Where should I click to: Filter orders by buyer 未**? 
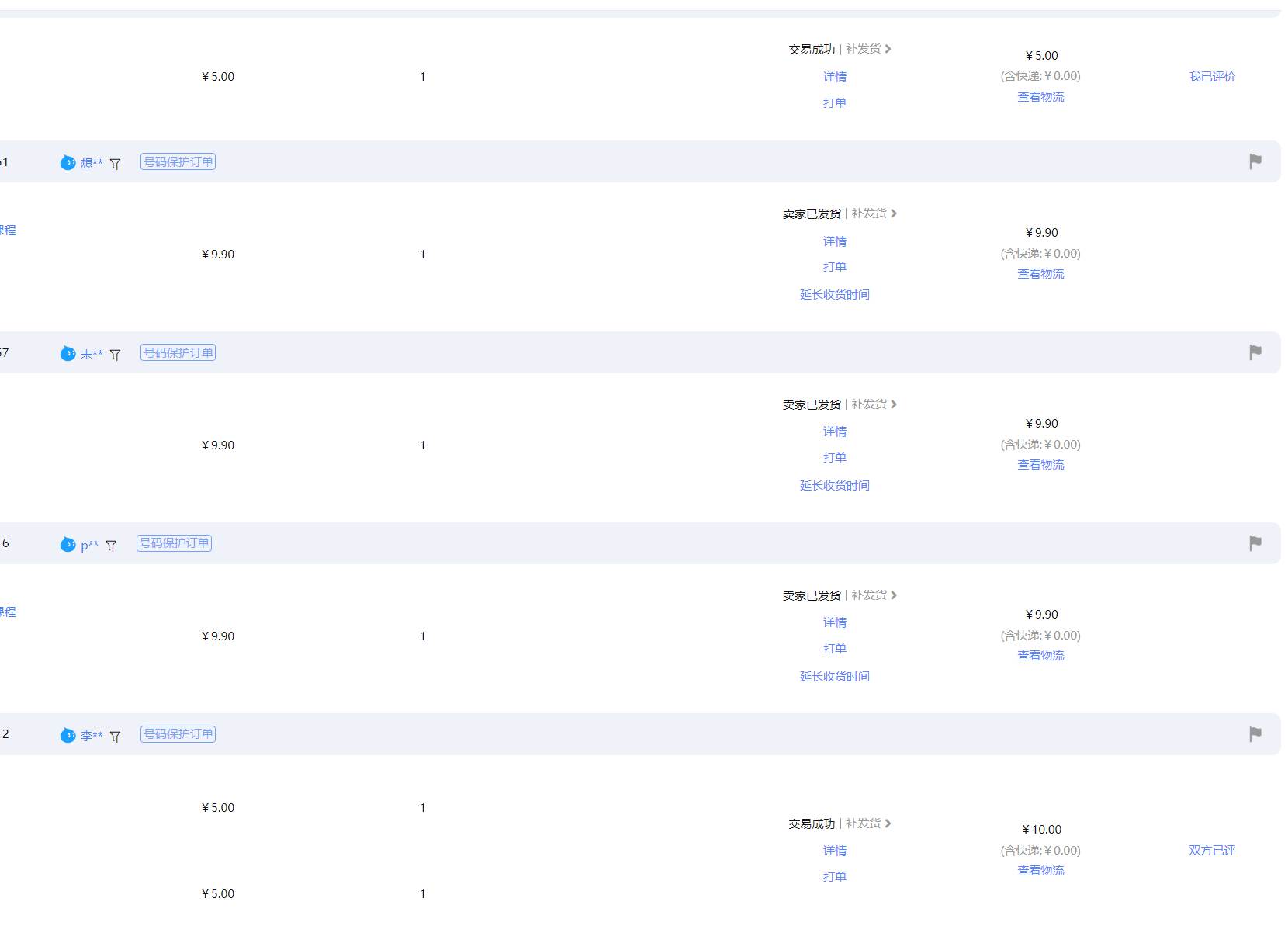115,353
